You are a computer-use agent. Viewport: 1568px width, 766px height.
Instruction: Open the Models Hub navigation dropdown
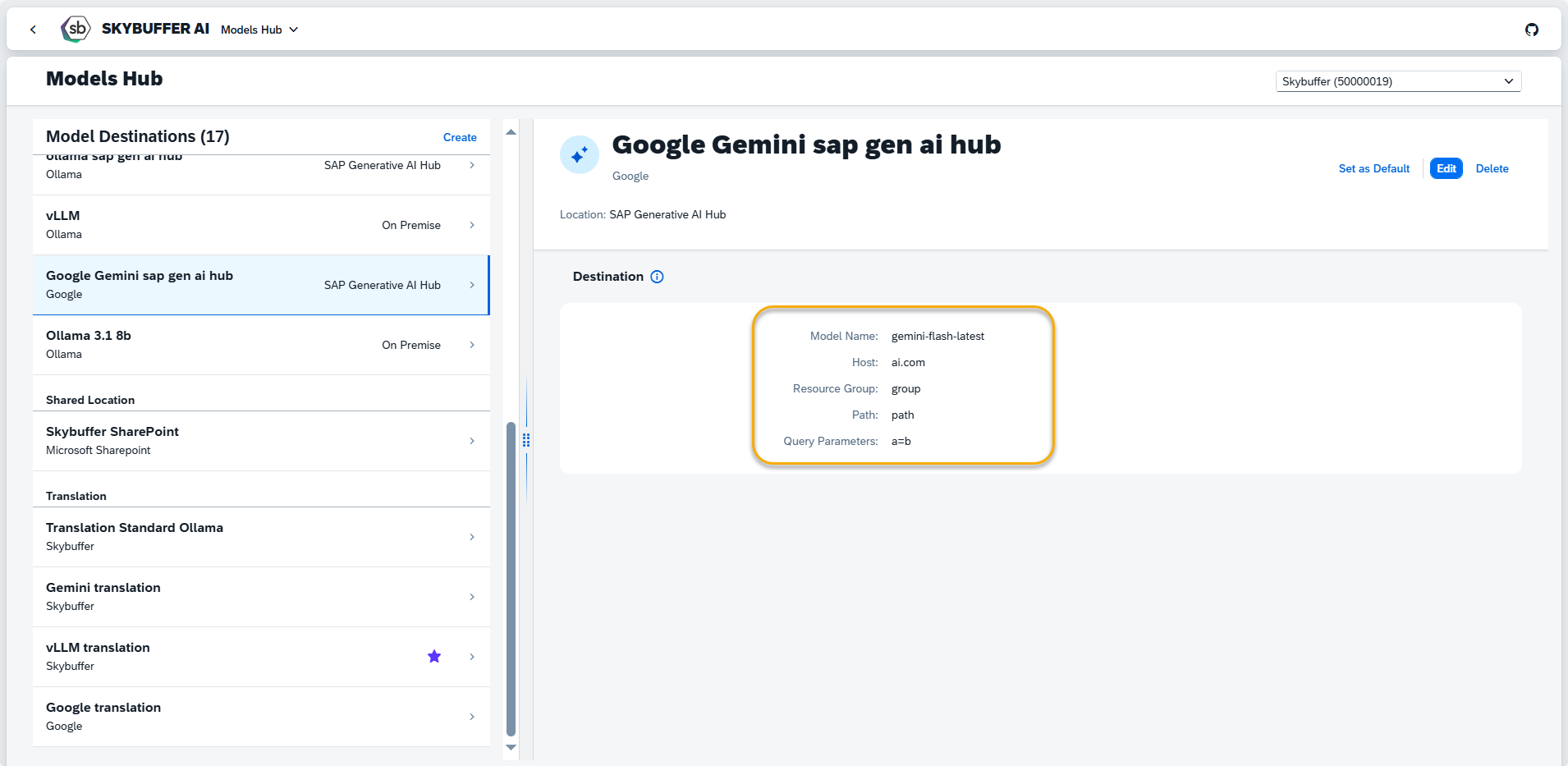pyautogui.click(x=259, y=30)
